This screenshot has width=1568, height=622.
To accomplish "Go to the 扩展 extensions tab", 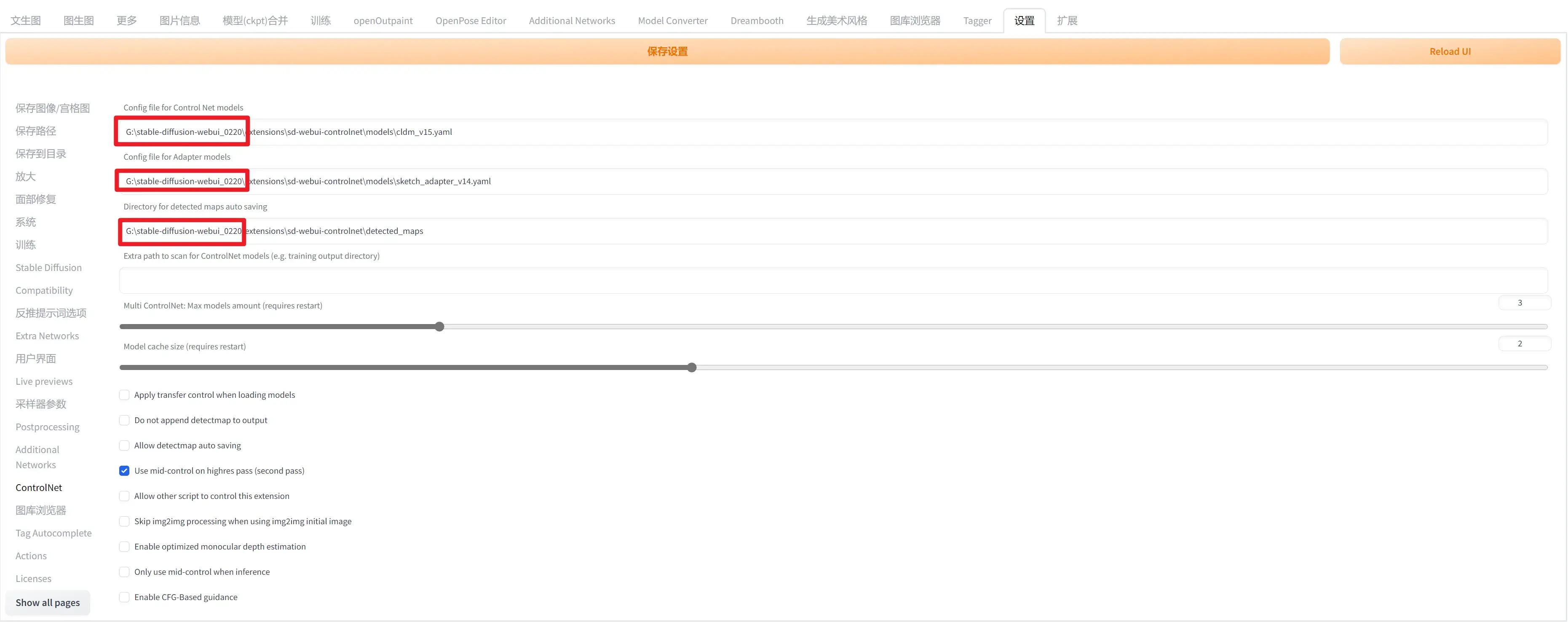I will [1066, 21].
